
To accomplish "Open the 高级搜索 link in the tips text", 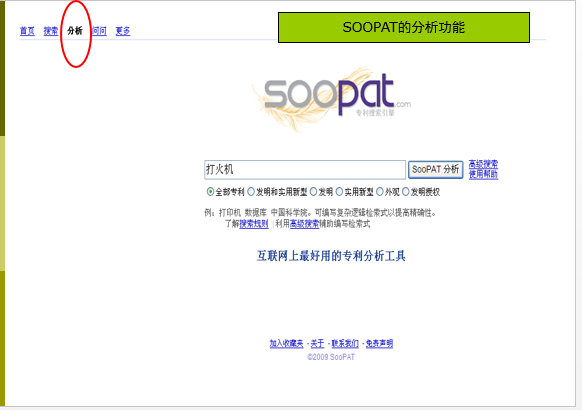I will tap(304, 224).
